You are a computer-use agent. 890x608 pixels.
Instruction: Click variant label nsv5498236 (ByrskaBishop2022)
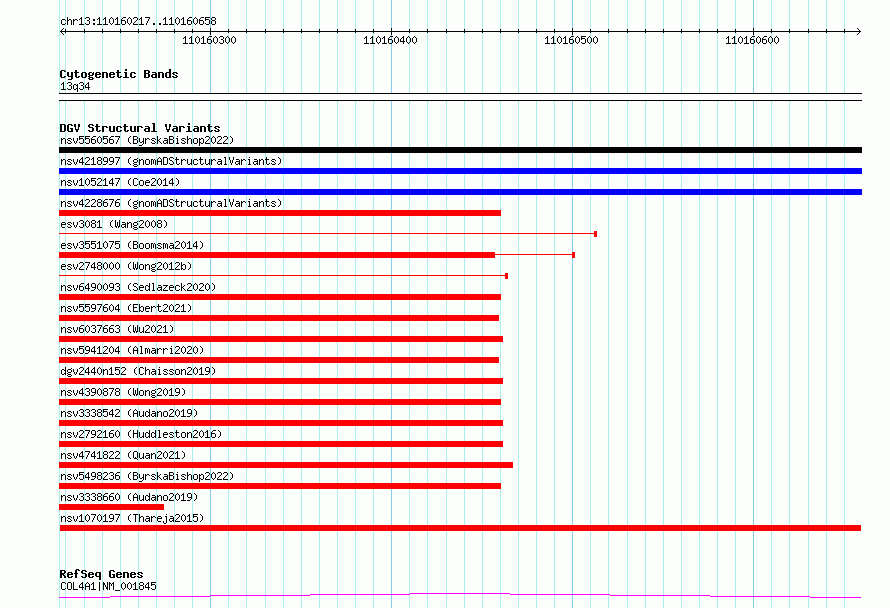coord(147,476)
